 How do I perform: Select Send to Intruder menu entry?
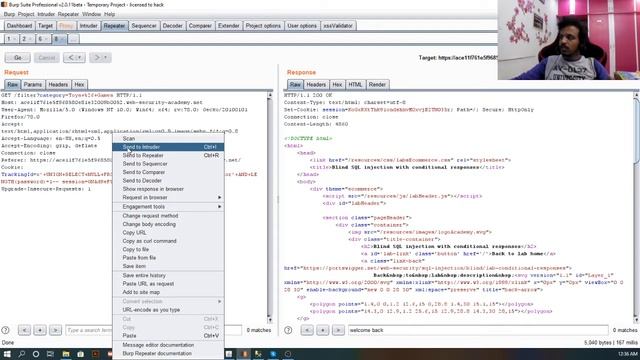click(168, 147)
